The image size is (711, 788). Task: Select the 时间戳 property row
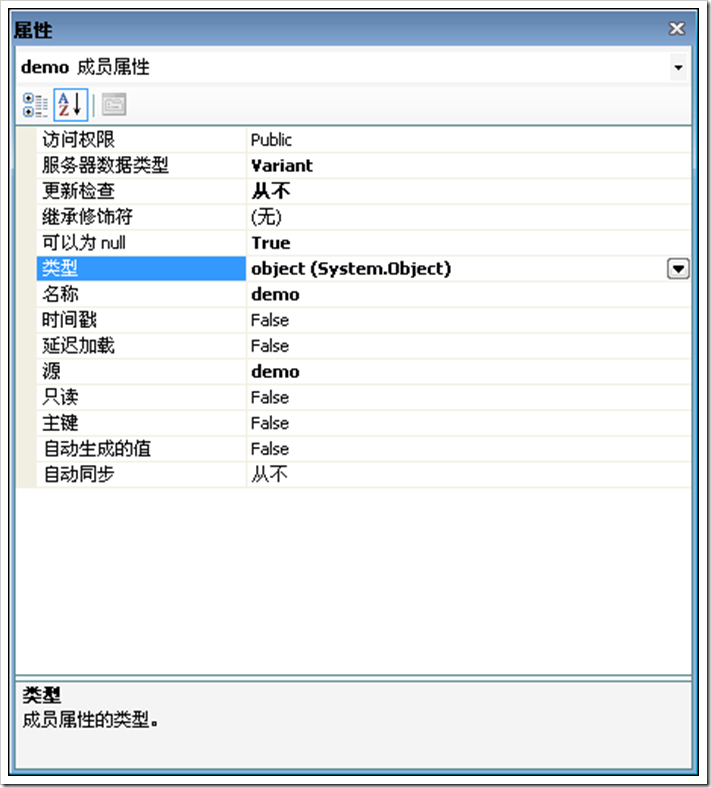click(x=141, y=320)
